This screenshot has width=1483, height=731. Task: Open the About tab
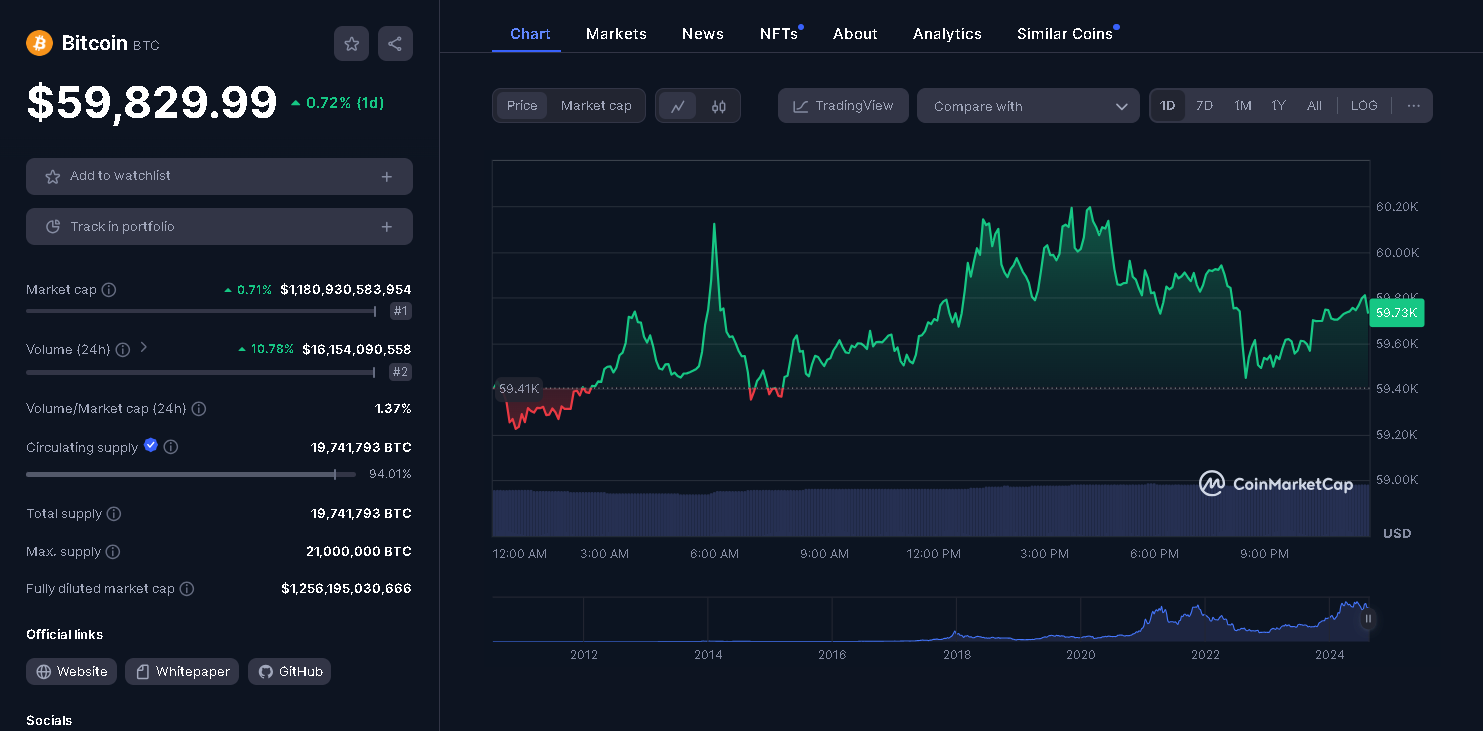(855, 34)
